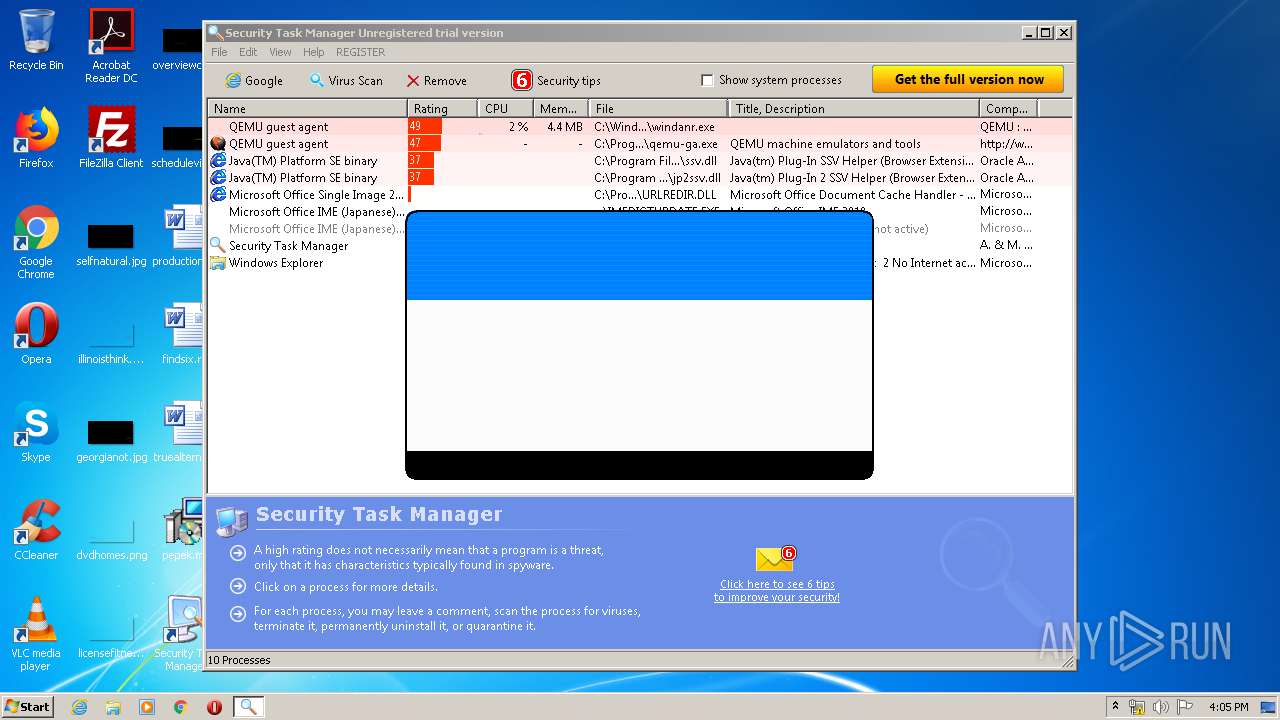The height and width of the screenshot is (720, 1280).
Task: Click the volume icon in system tray
Action: click(1161, 707)
